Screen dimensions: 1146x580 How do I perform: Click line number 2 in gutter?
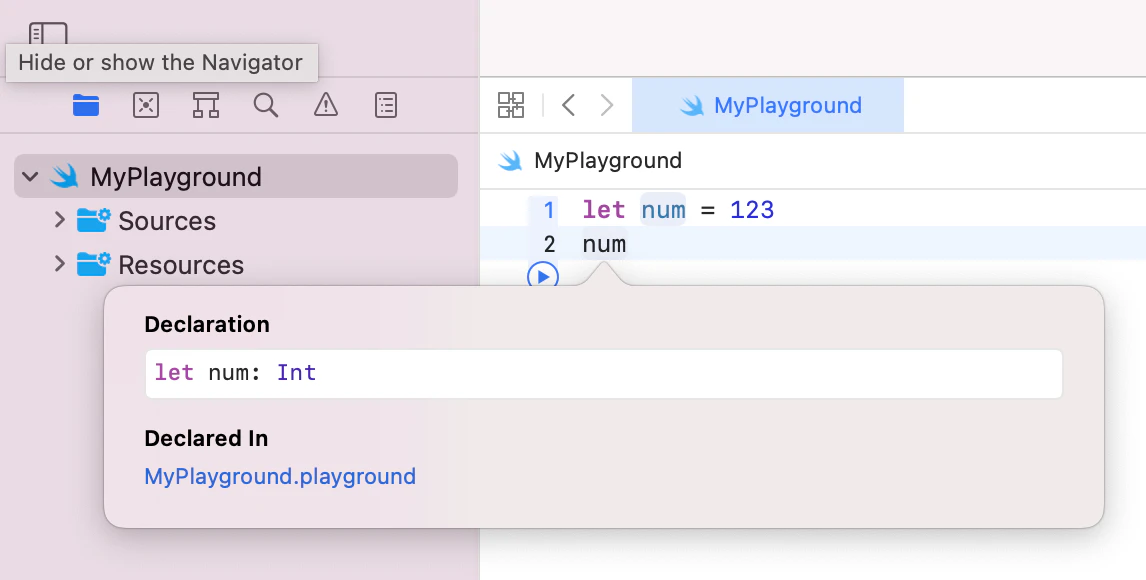coord(549,244)
